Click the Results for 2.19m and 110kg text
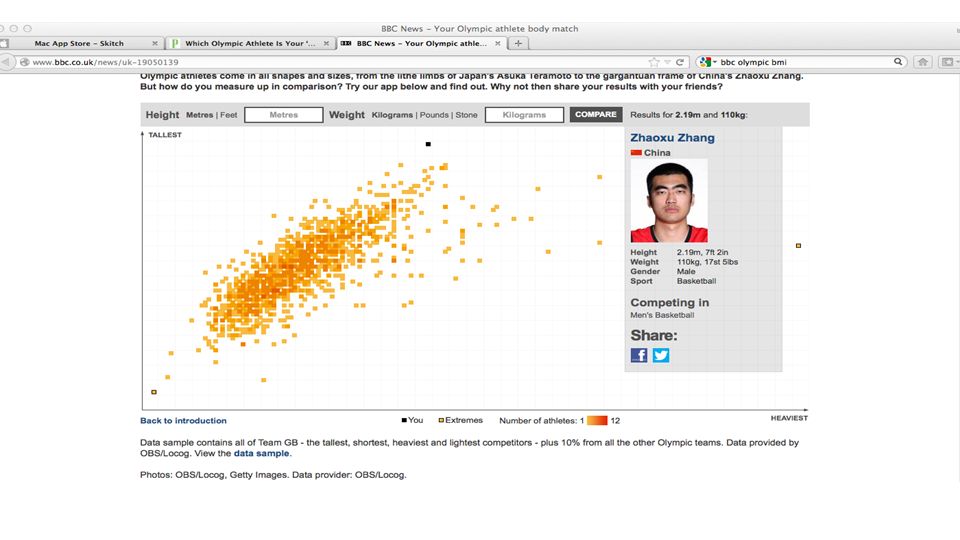Screen dimensions: 960x540 (x=689, y=115)
